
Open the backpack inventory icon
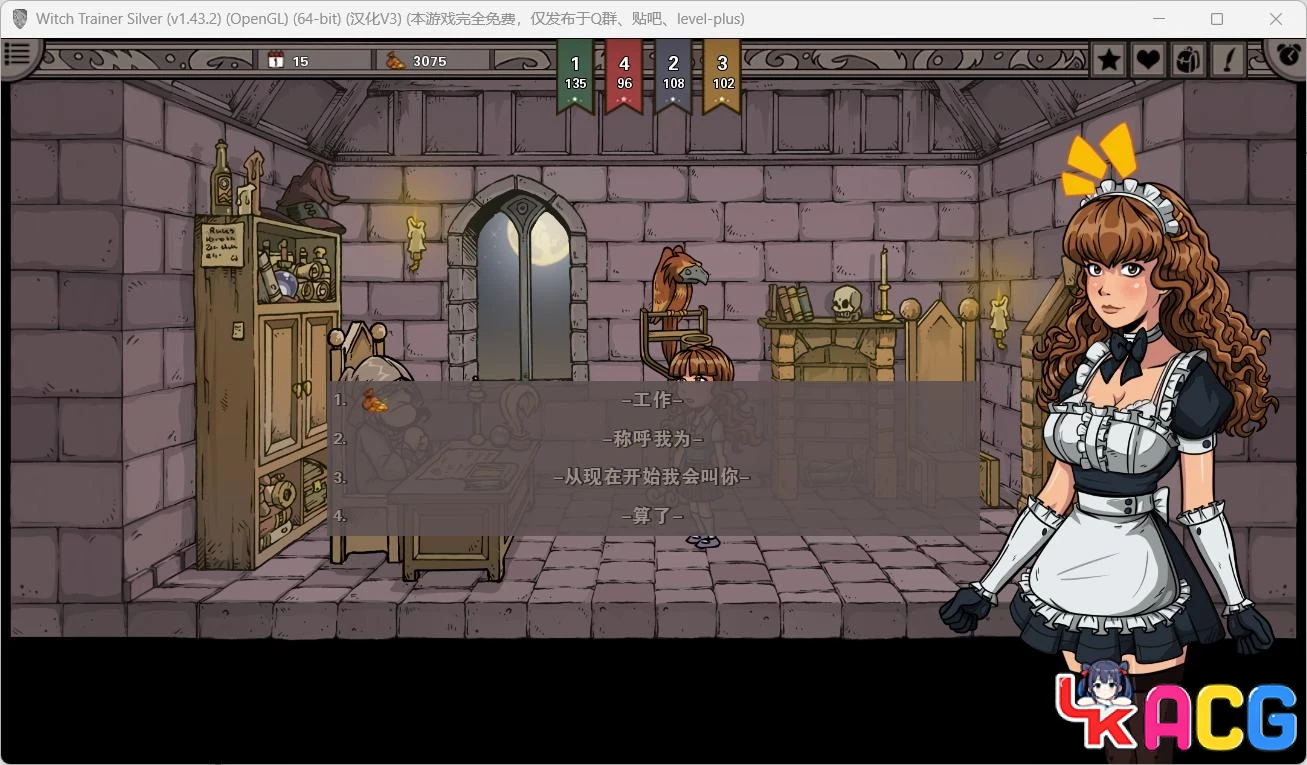(x=1188, y=60)
